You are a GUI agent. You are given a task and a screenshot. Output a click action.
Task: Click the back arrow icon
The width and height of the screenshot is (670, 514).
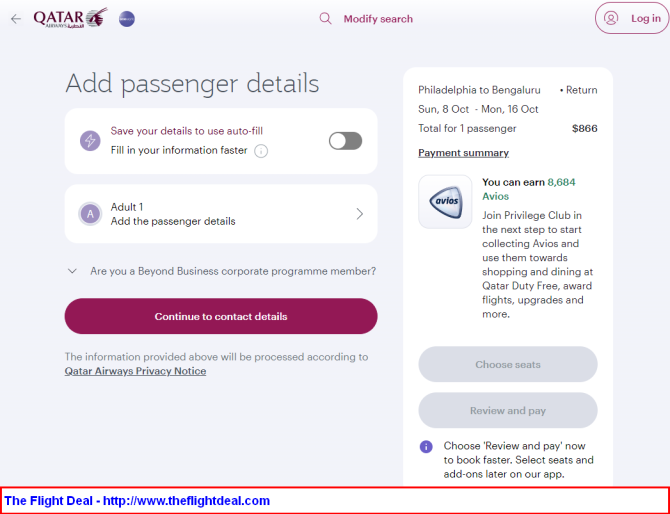(x=16, y=19)
